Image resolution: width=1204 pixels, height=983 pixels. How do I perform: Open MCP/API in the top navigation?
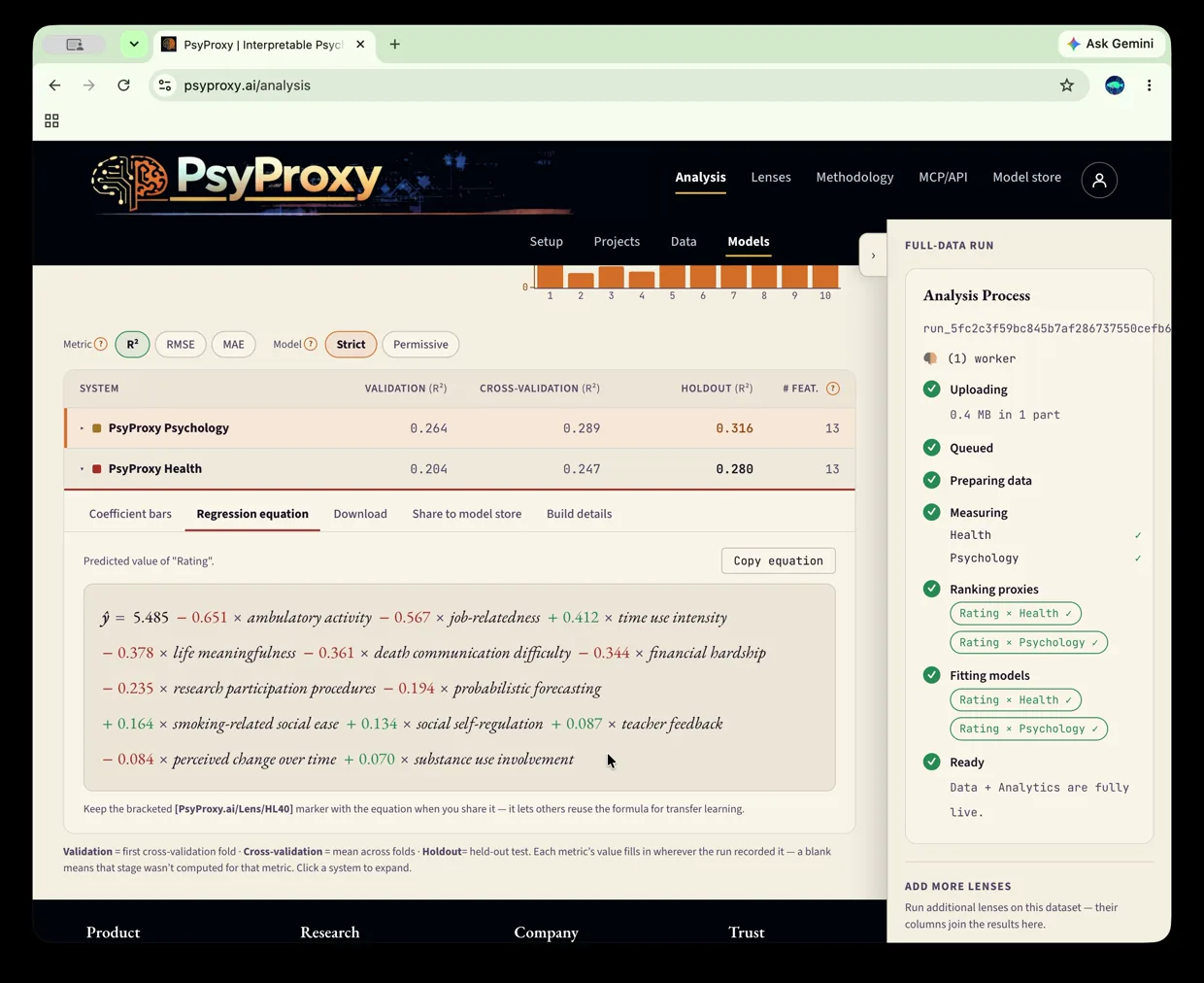point(943,178)
